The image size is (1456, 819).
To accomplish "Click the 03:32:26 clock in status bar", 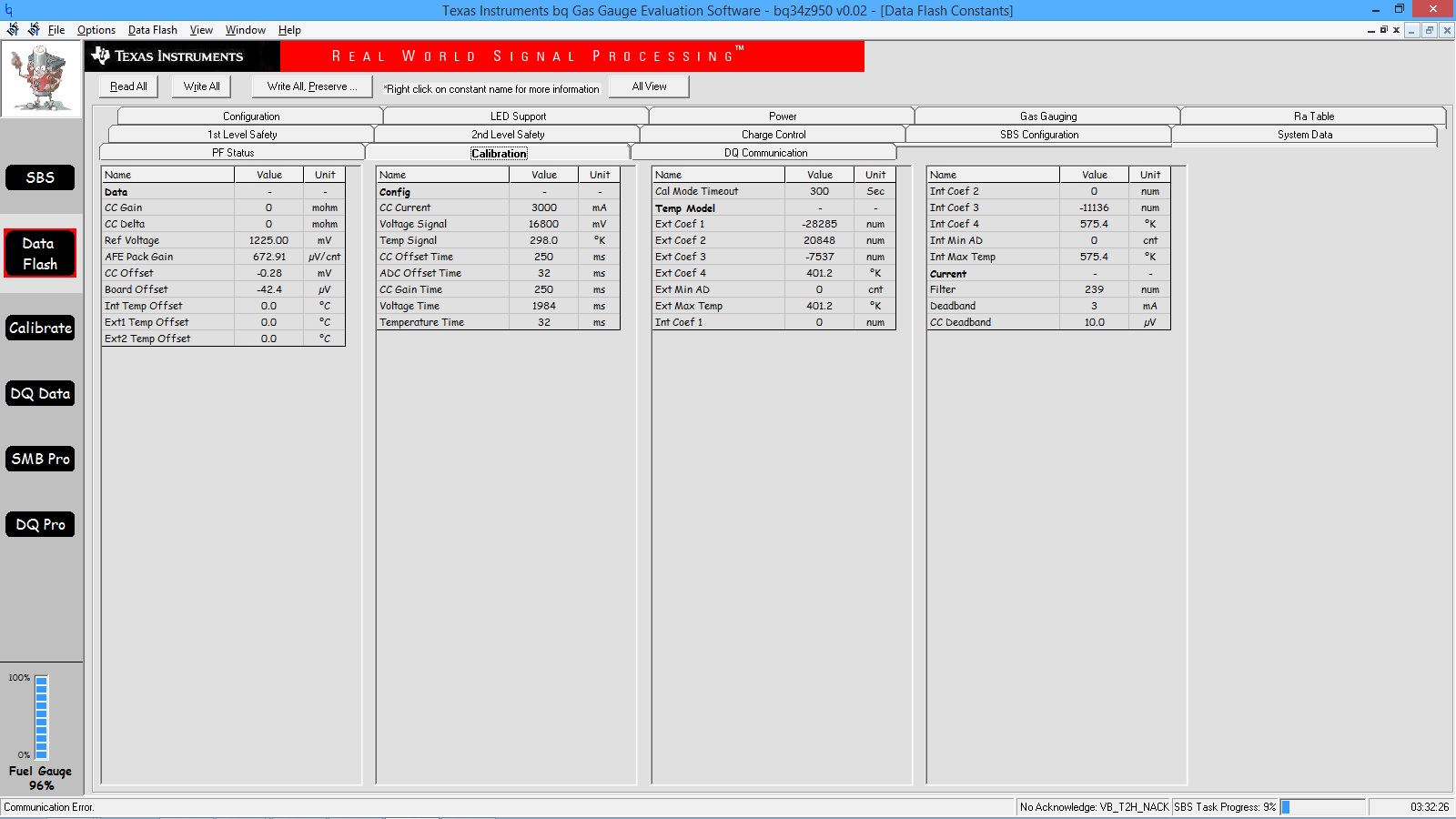I will (1430, 807).
